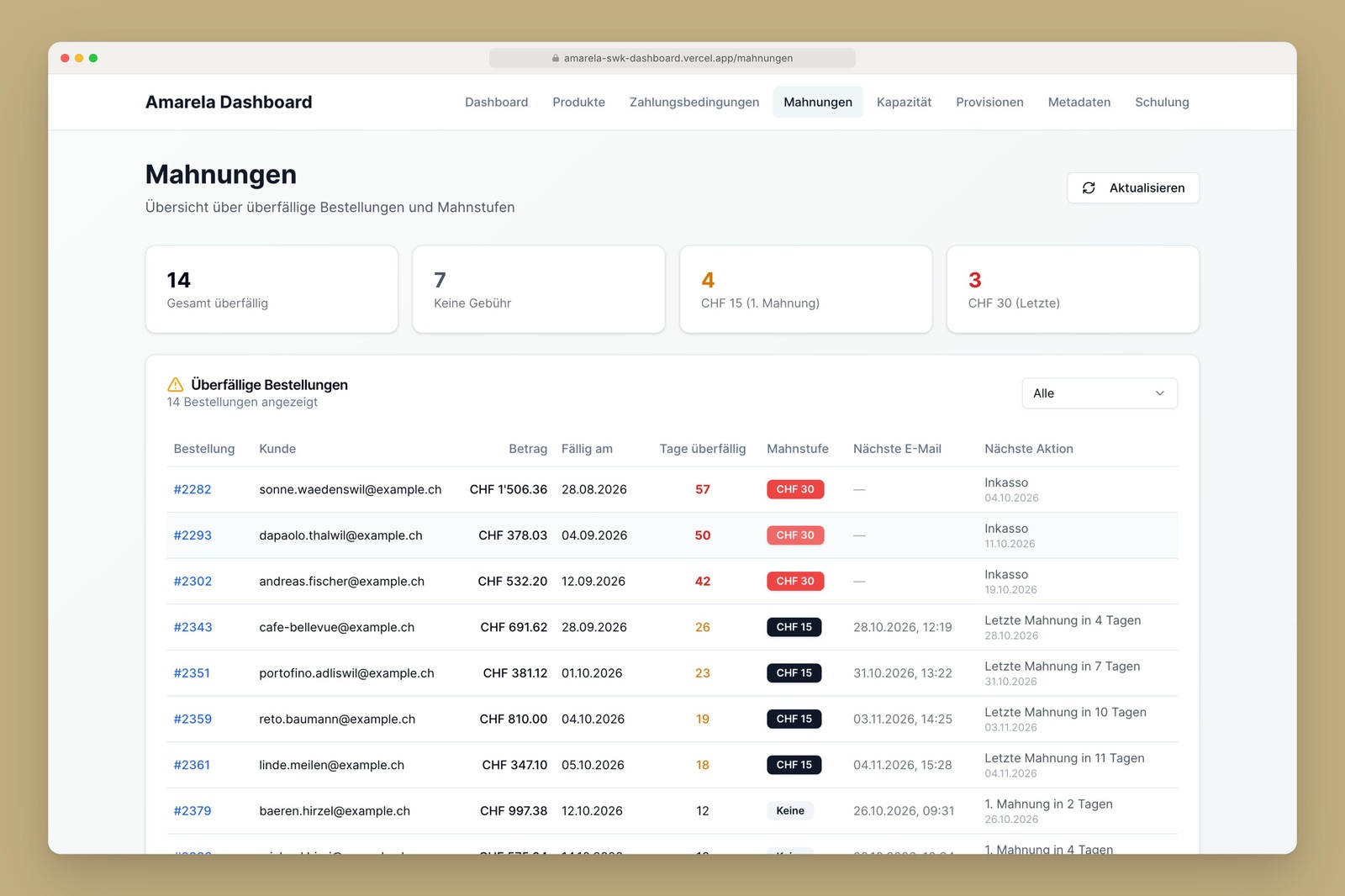Navigate to Provisionen tab

[989, 103]
